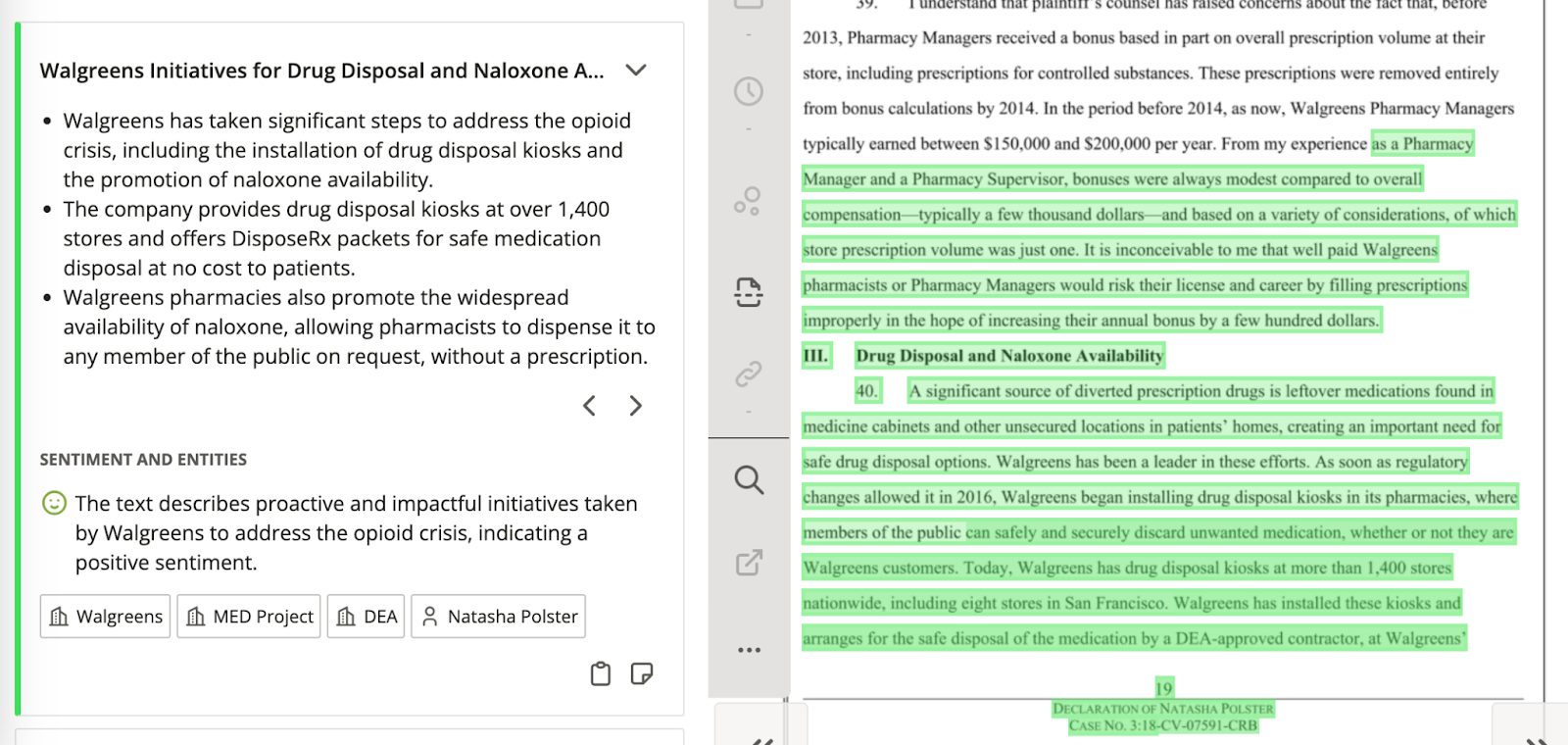Click the positive sentiment smiley icon

click(x=54, y=503)
